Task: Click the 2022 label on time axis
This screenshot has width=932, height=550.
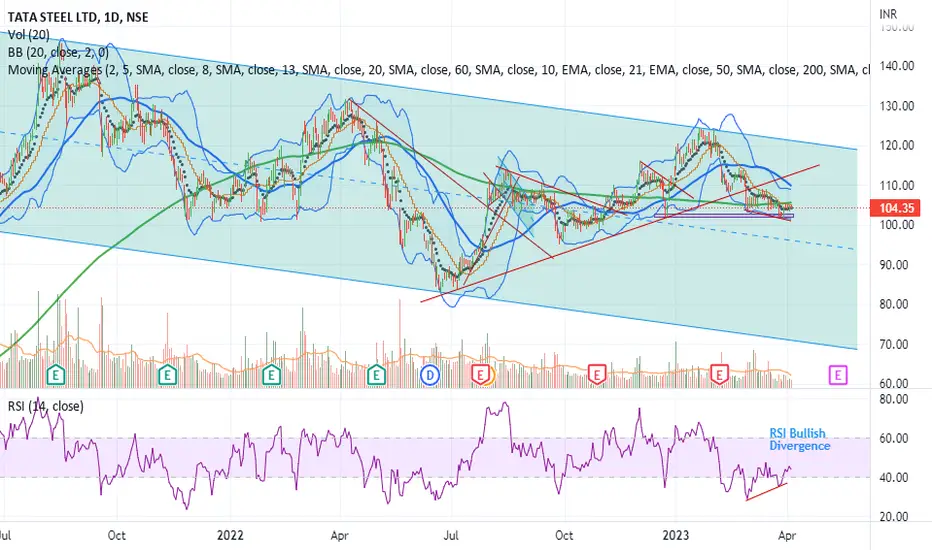Action: click(x=230, y=535)
